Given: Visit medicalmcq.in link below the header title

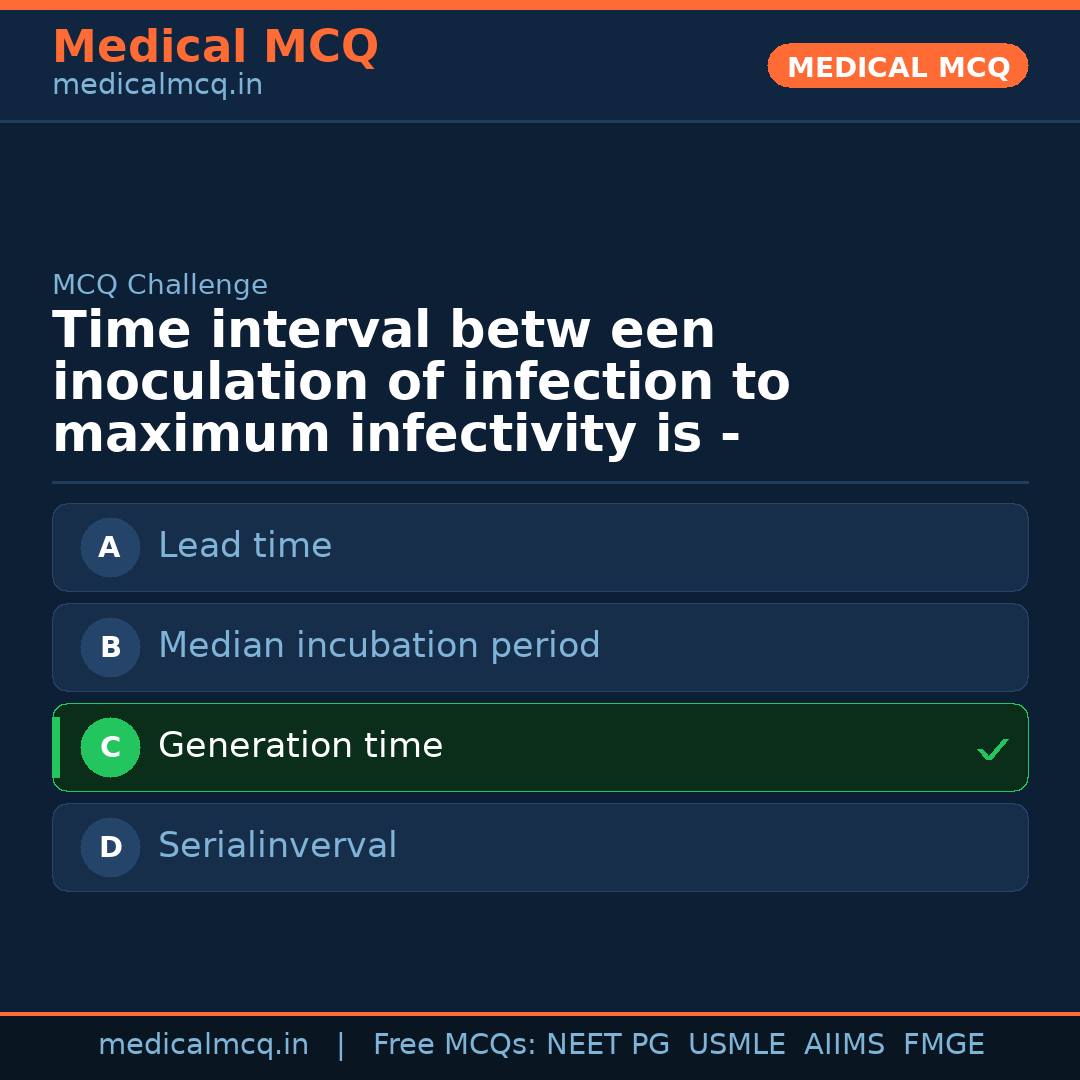Looking at the screenshot, I should coord(157,86).
